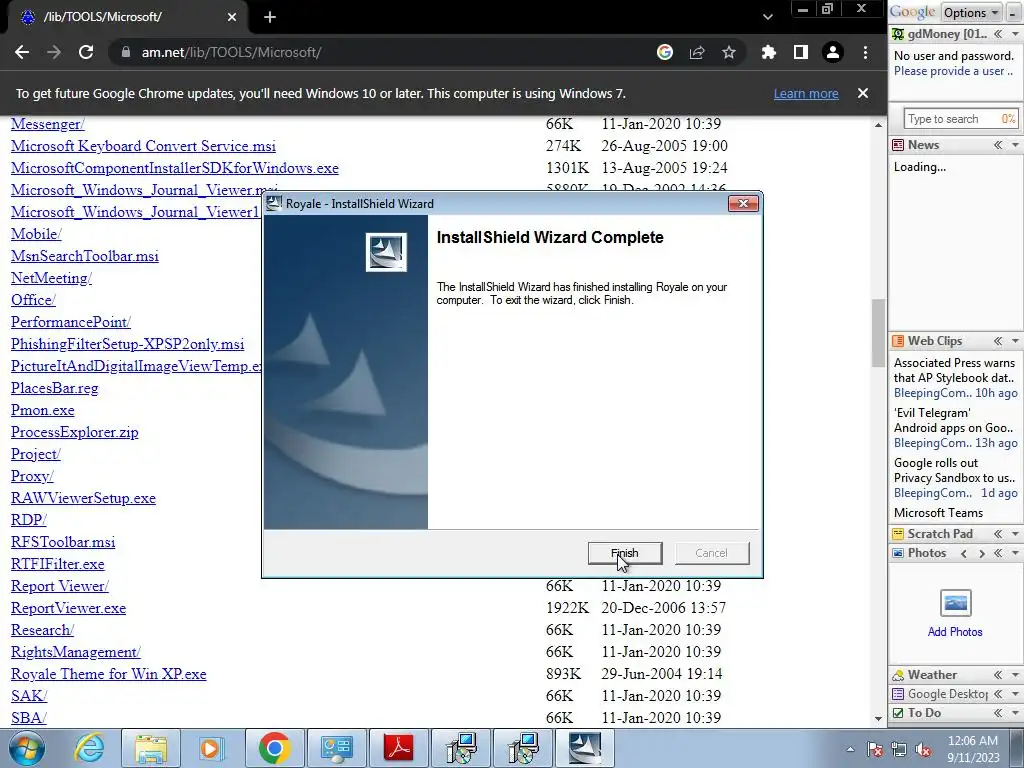Collapse the Web Clips gadget
Image resolution: width=1024 pixels, height=768 pixels.
tap(998, 341)
